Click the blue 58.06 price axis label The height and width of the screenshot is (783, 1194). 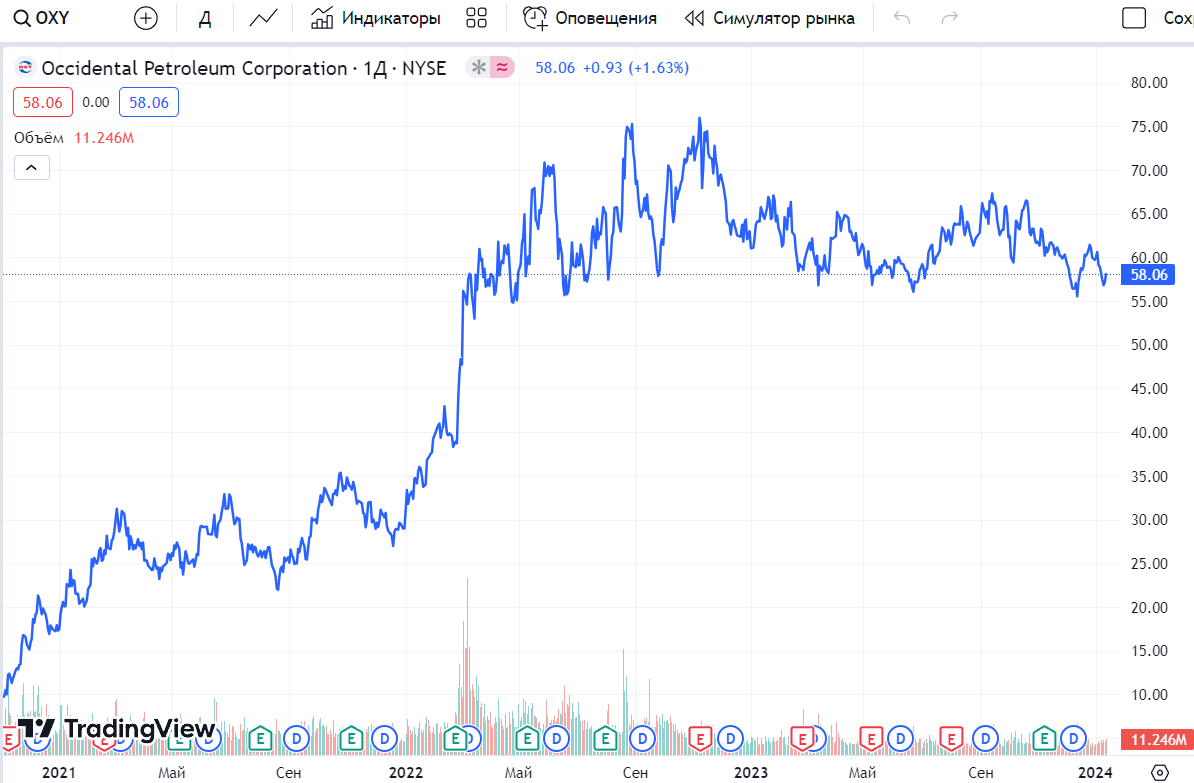point(1148,275)
